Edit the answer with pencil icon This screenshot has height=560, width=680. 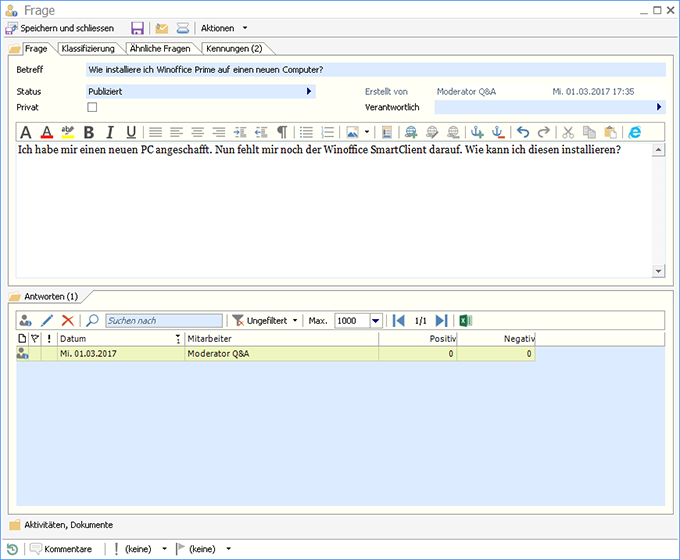coord(47,321)
